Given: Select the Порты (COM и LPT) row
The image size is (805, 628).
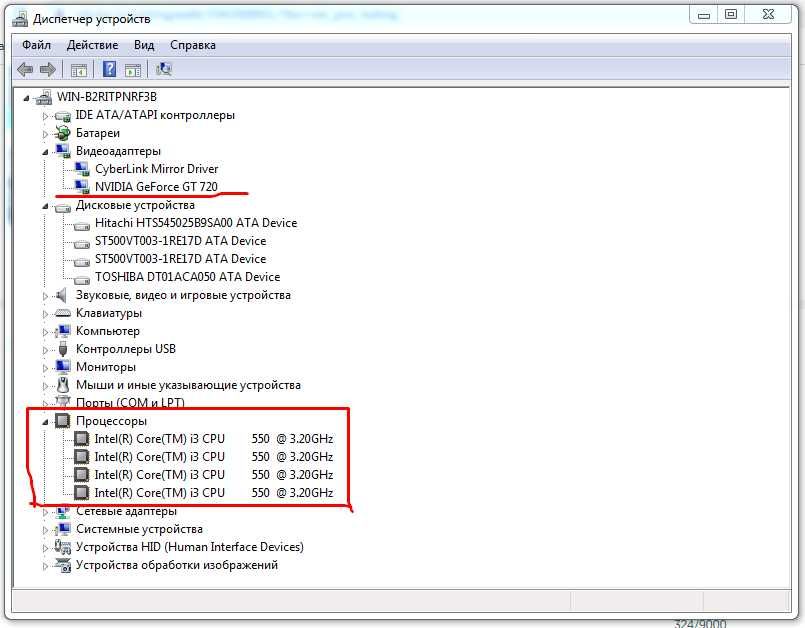Looking at the screenshot, I should click(130, 403).
